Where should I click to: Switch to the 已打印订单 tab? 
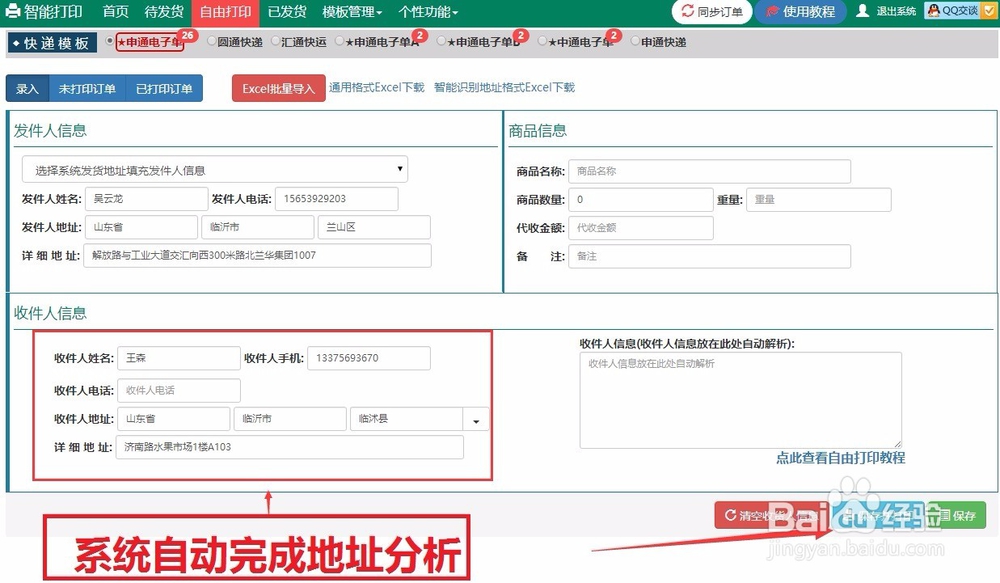[164, 88]
